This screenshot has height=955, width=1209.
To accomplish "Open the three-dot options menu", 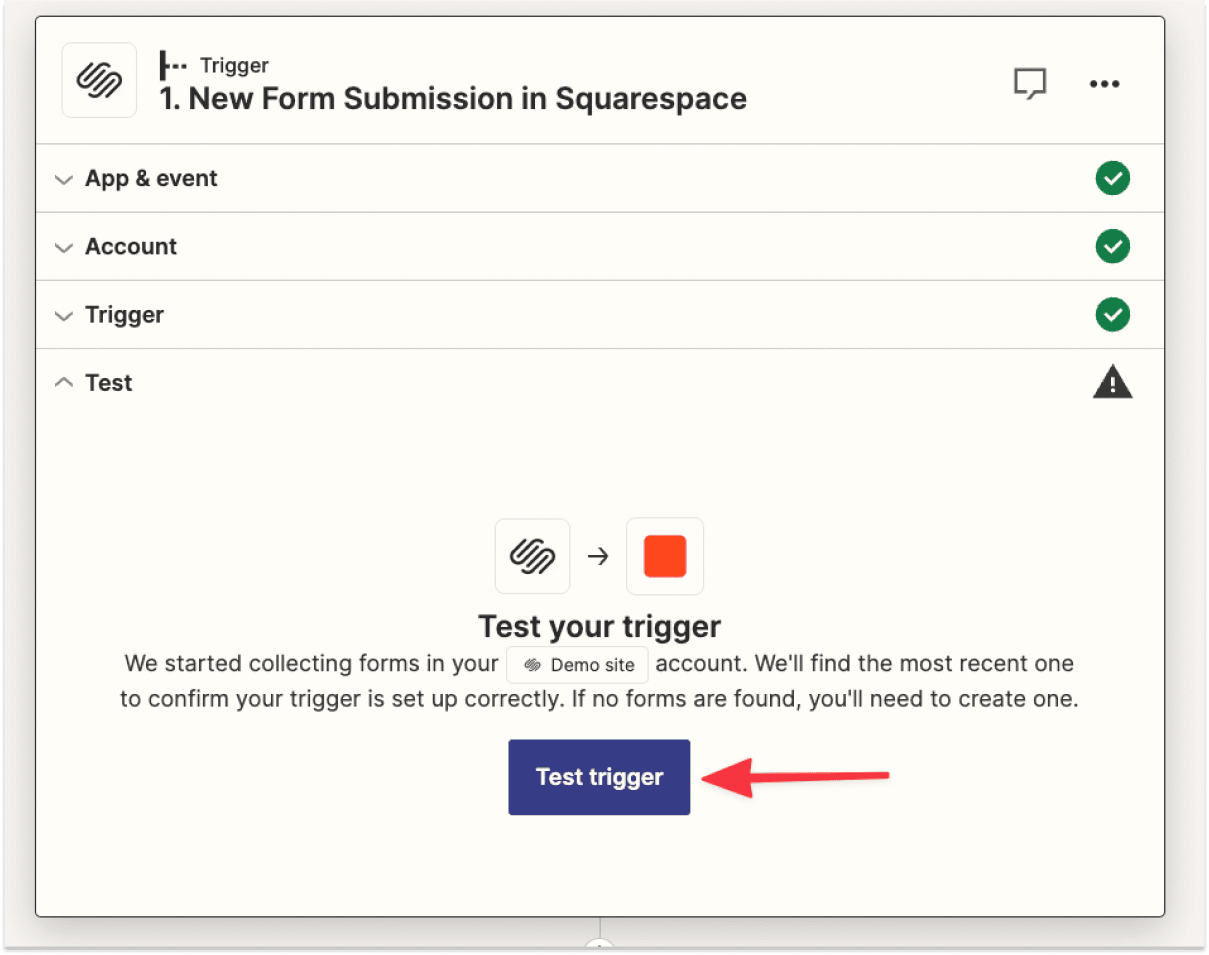I will tap(1104, 84).
